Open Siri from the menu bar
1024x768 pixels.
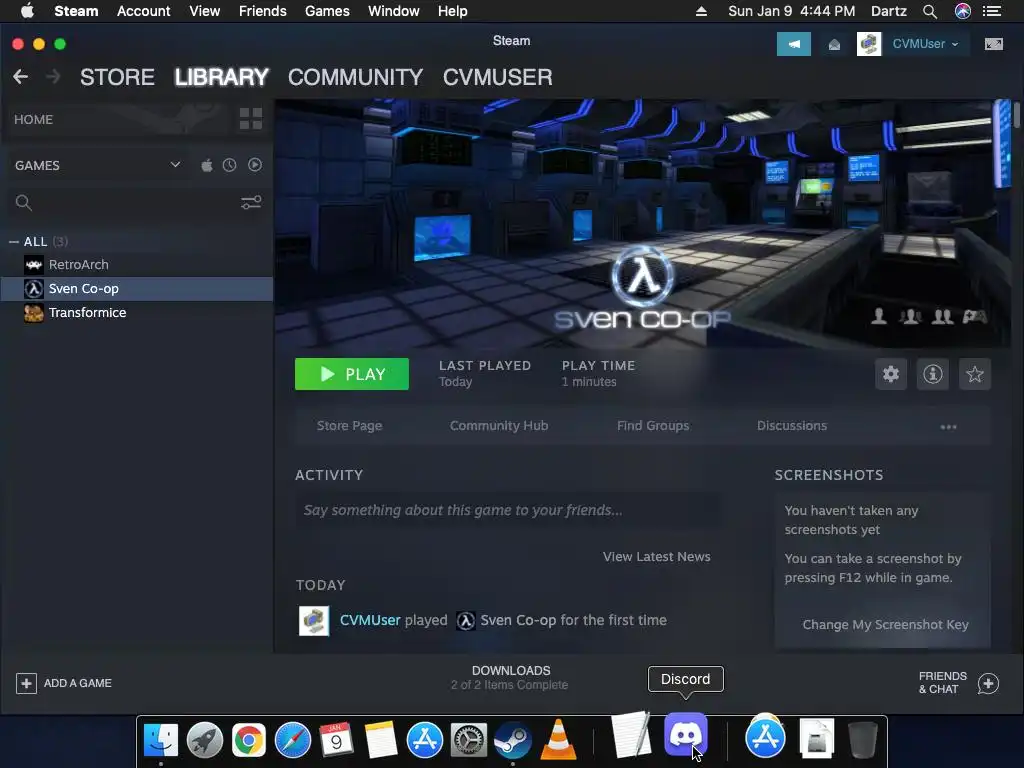tap(963, 11)
